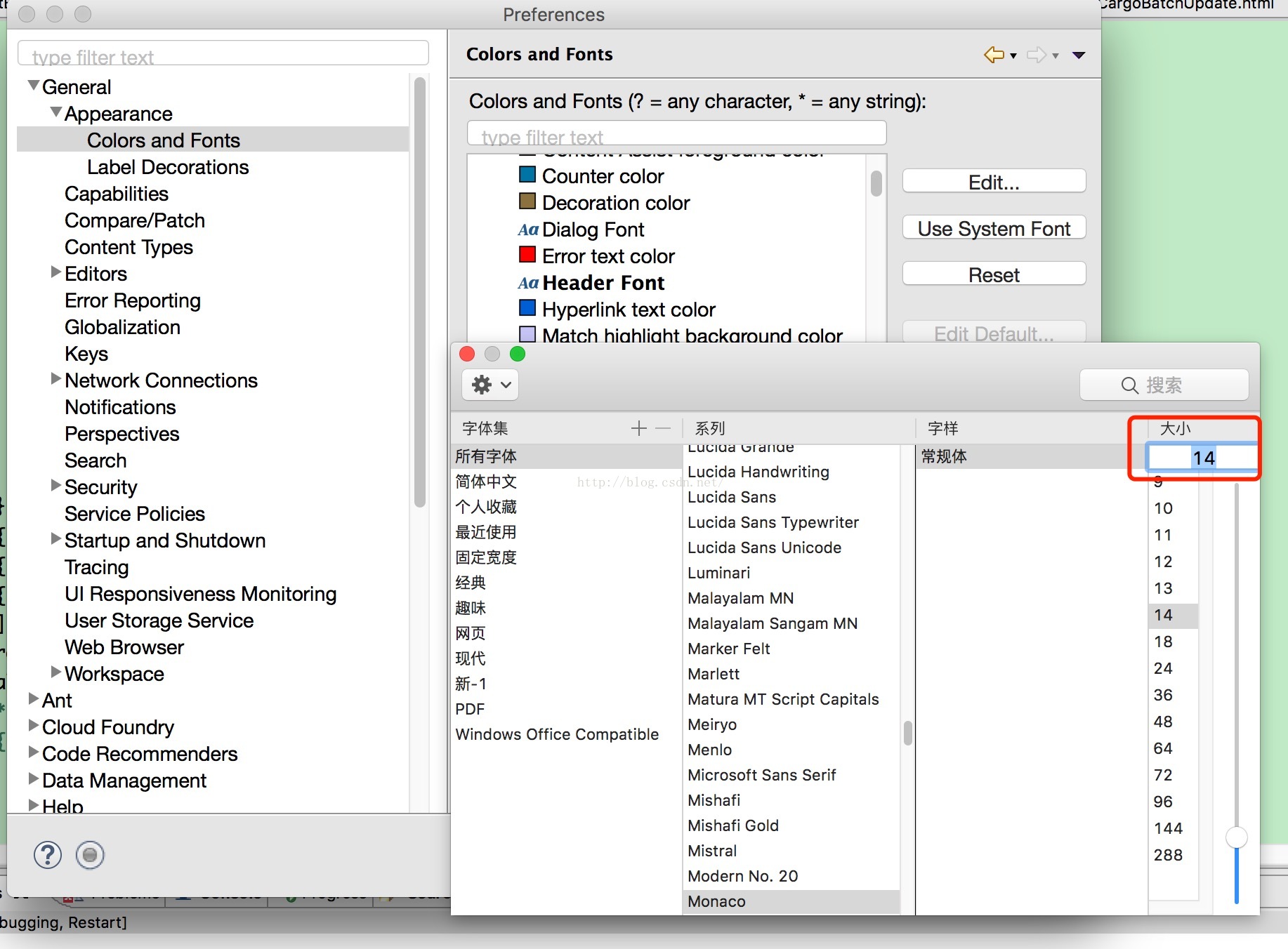This screenshot has width=1288, height=949.
Task: Expand the Data Management node
Action: tap(33, 779)
